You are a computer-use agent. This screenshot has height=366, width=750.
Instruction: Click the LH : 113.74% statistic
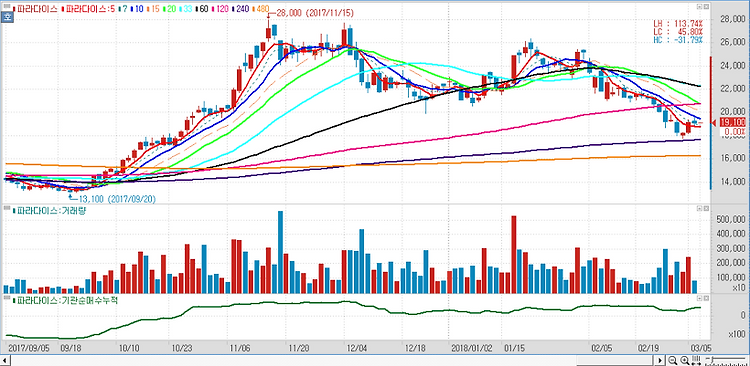pyautogui.click(x=678, y=23)
